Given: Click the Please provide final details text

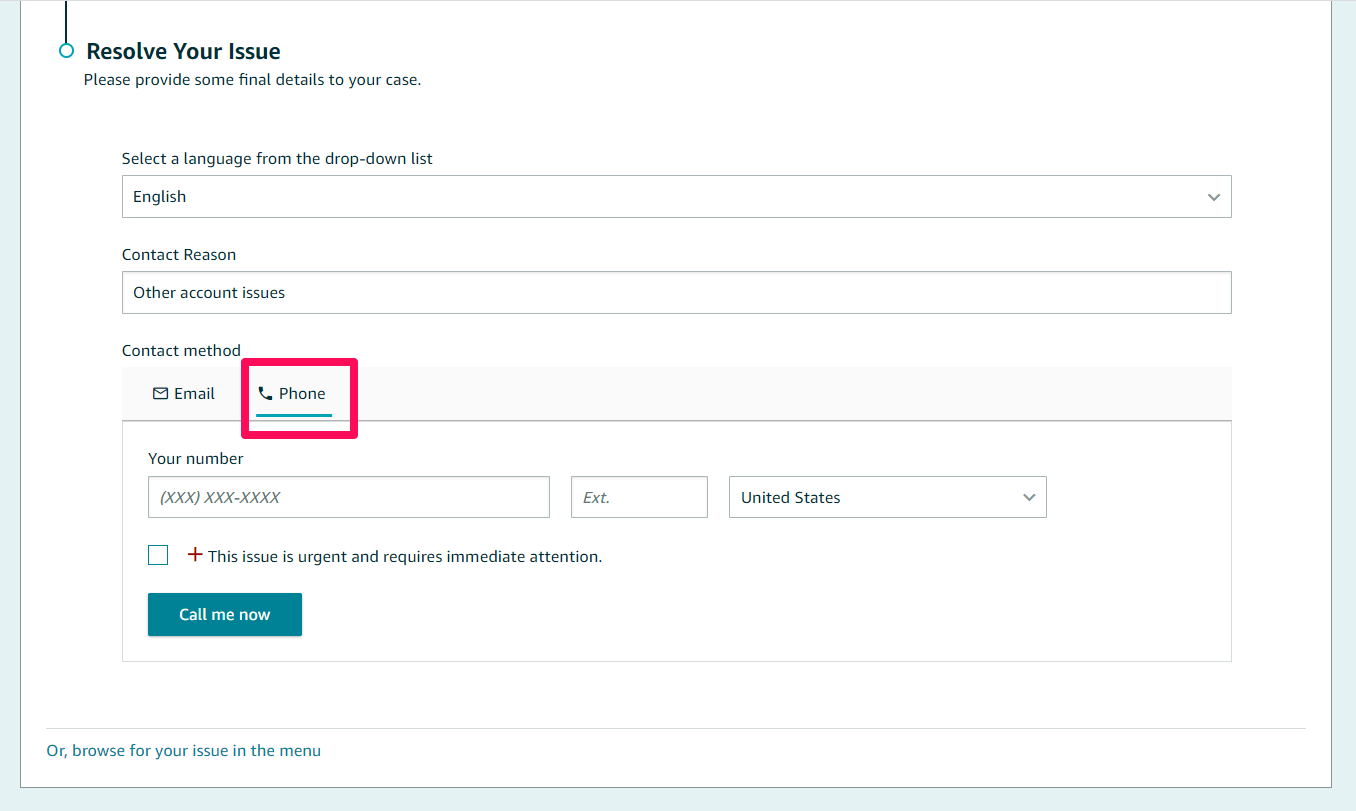Looking at the screenshot, I should click(x=253, y=79).
